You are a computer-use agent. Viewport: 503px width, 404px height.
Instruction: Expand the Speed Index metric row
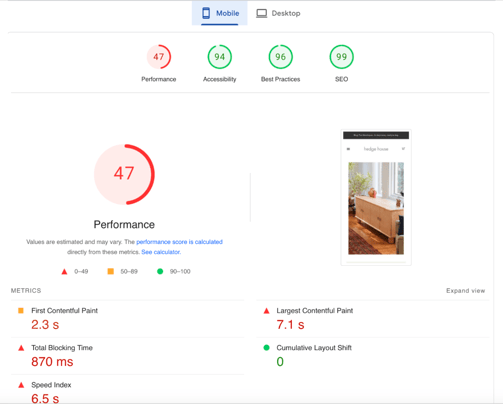pyautogui.click(x=128, y=391)
